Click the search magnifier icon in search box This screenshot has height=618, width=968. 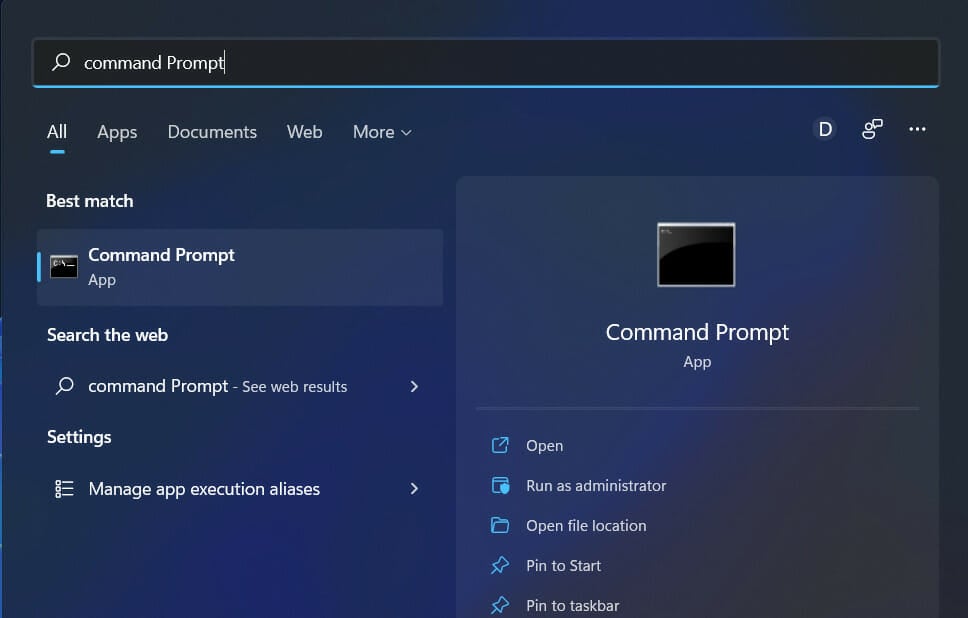[x=61, y=62]
